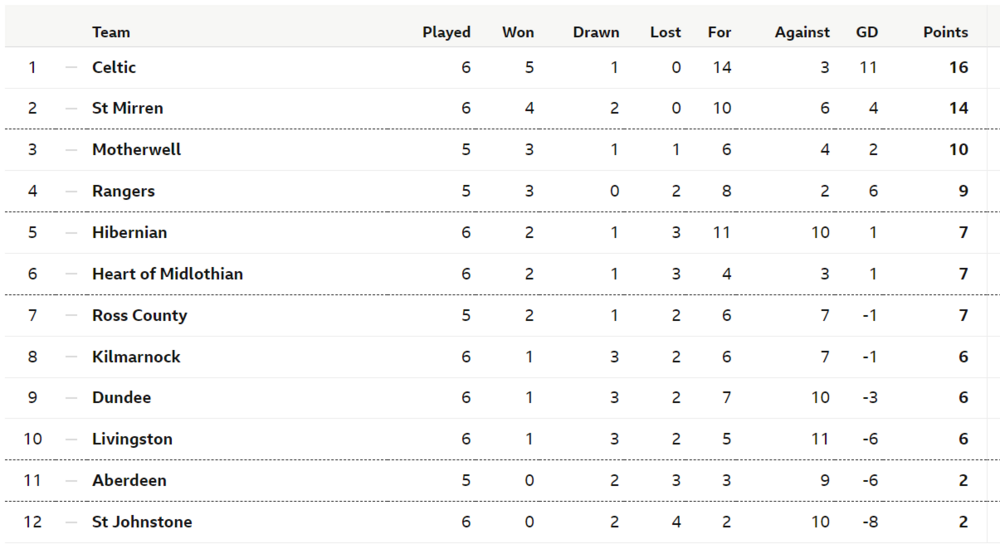This screenshot has height=544, width=1000.
Task: Open the St Johnstone team link
Action: (142, 522)
